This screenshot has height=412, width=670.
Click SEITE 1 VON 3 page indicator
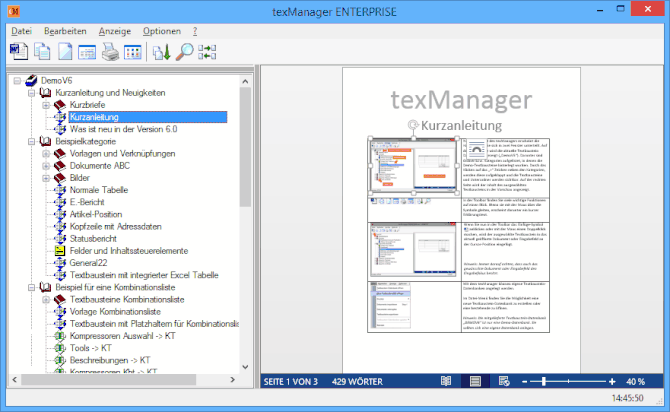click(x=291, y=382)
